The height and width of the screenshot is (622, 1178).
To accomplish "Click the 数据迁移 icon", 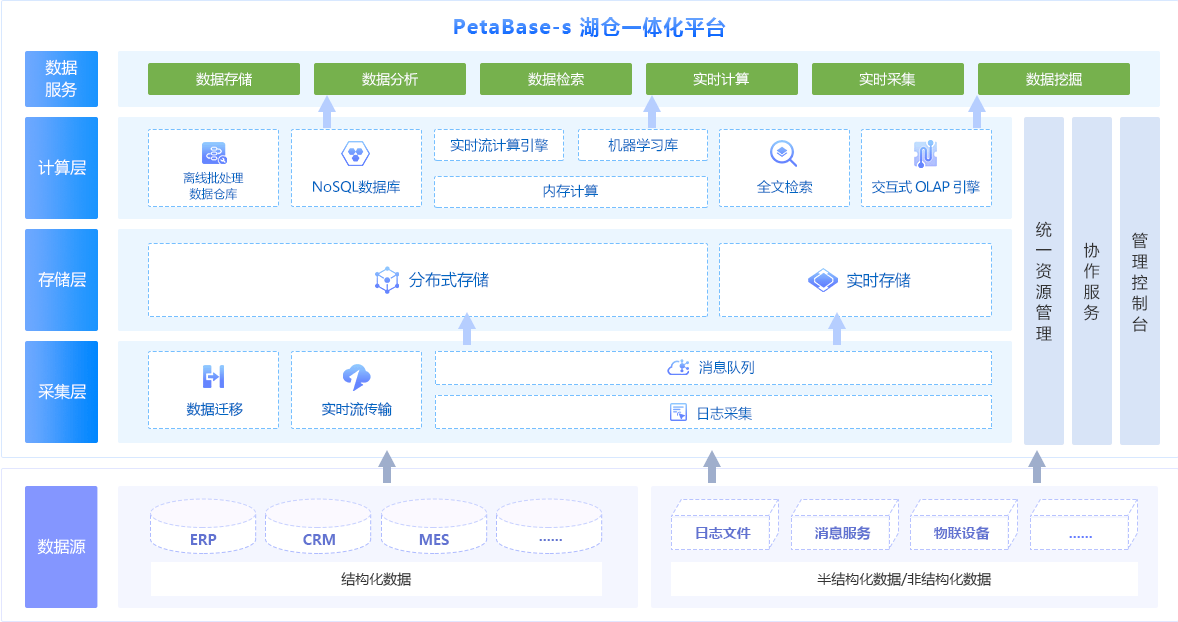I will coord(213,377).
